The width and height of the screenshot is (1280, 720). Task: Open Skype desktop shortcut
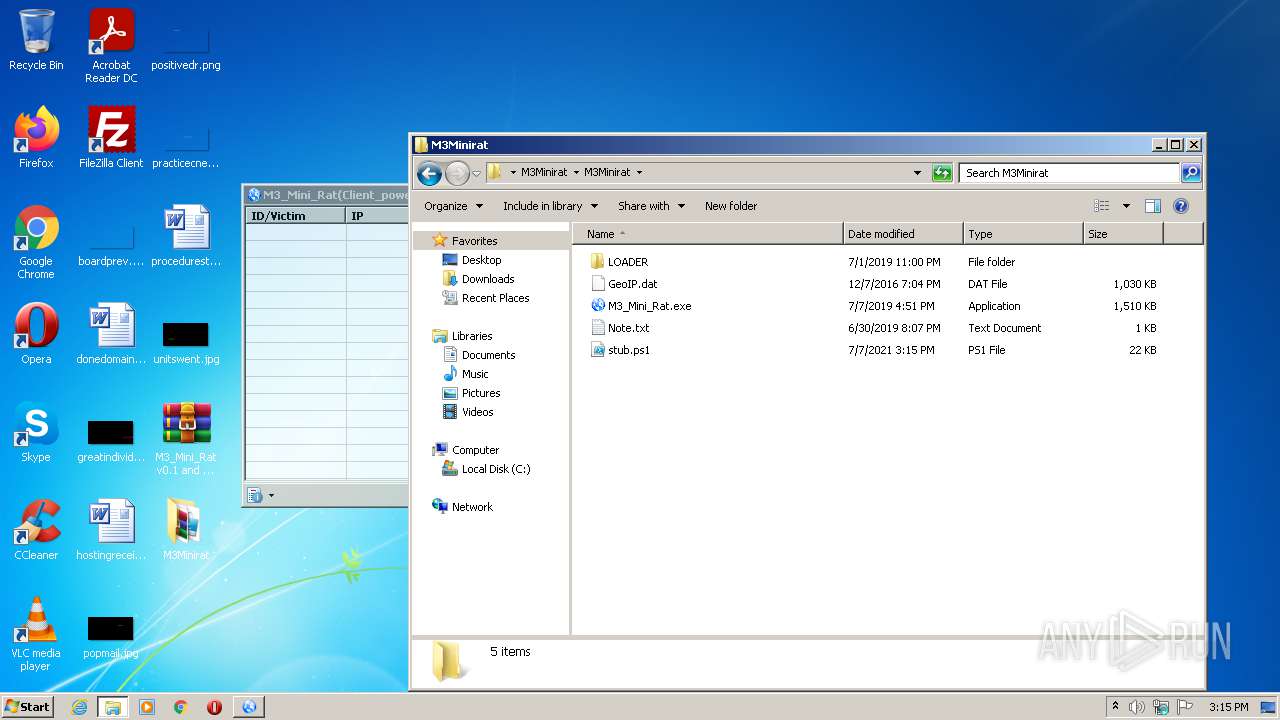point(36,432)
